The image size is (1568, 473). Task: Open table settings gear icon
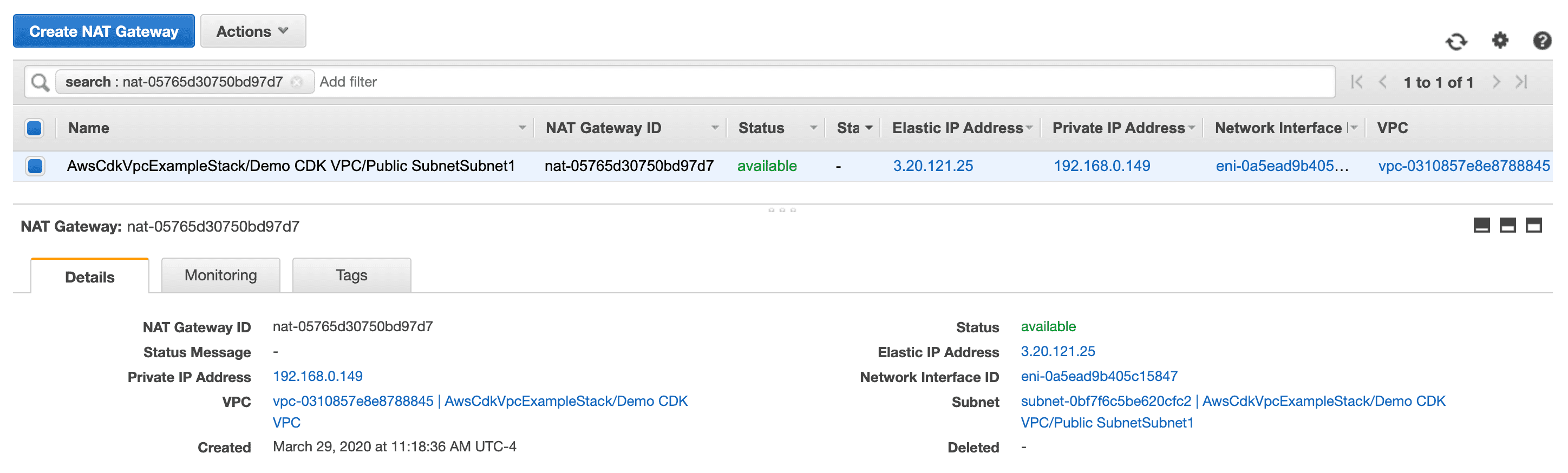pos(1500,41)
